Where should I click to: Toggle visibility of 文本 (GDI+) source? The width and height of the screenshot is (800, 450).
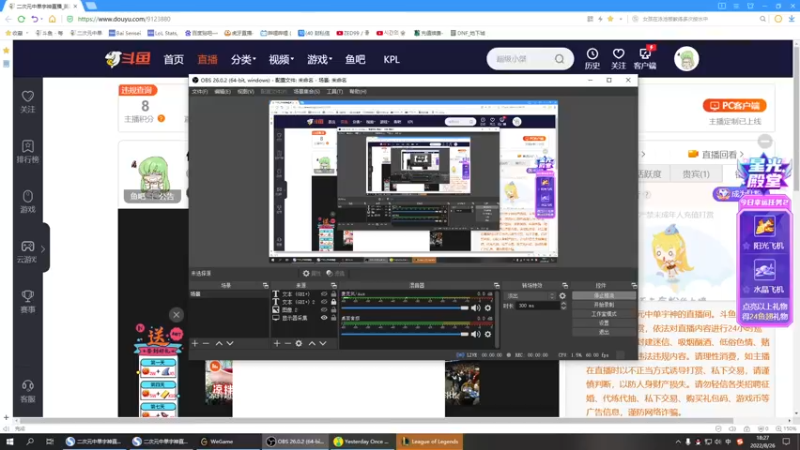pos(324,294)
